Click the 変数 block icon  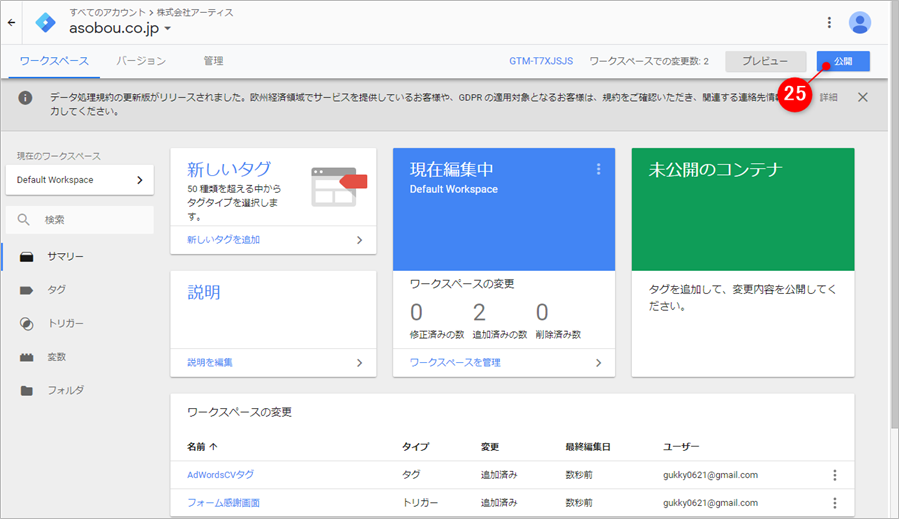[x=26, y=357]
